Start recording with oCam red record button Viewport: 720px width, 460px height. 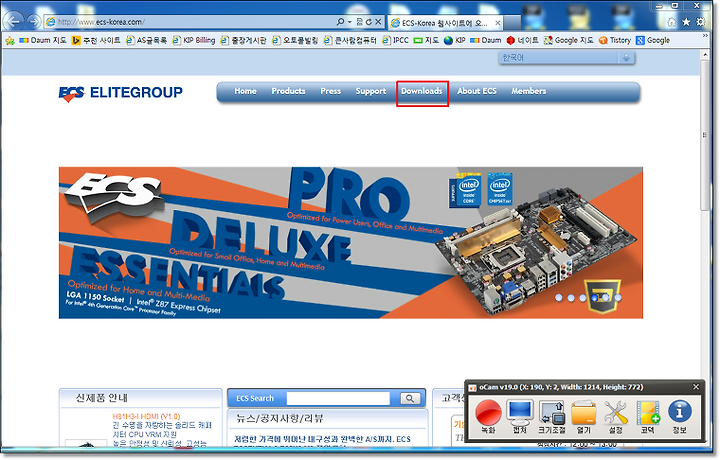tap(488, 416)
